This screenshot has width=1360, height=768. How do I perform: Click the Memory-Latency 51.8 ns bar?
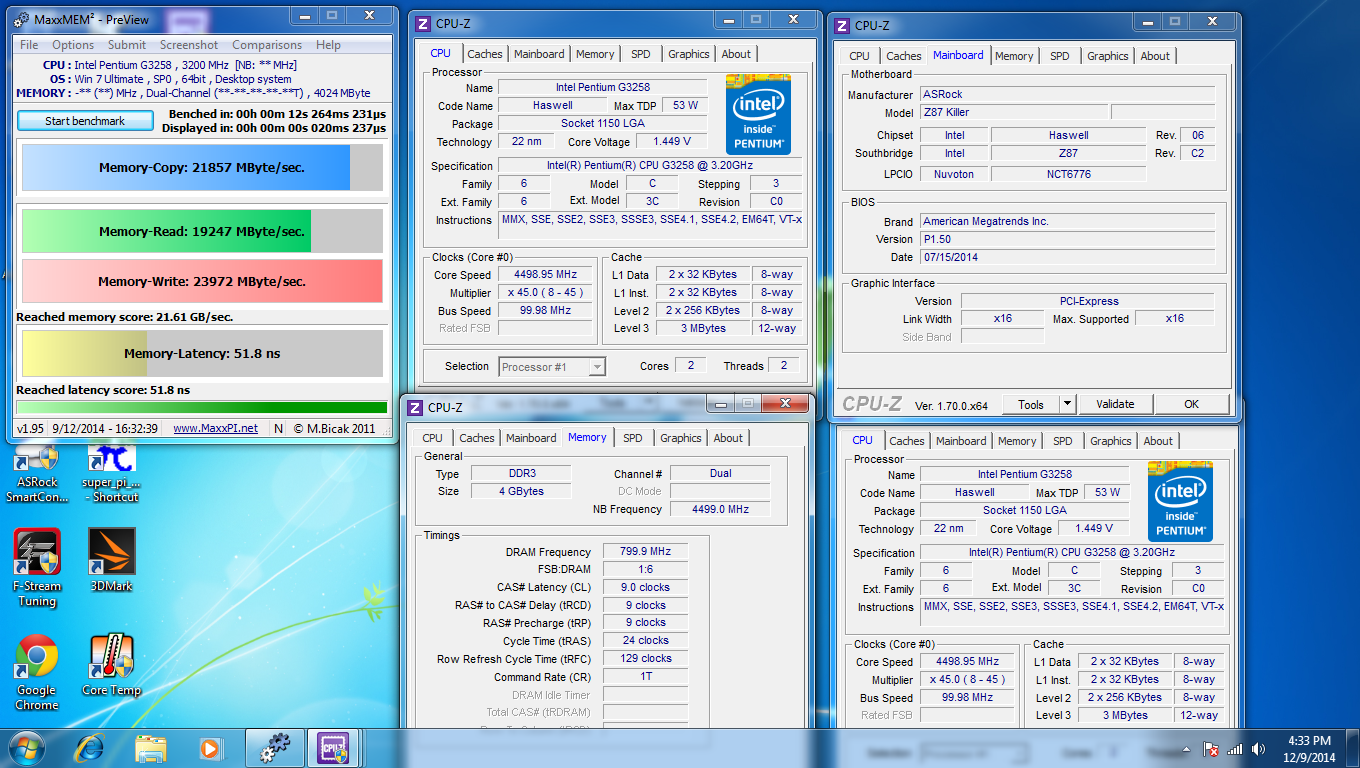202,353
